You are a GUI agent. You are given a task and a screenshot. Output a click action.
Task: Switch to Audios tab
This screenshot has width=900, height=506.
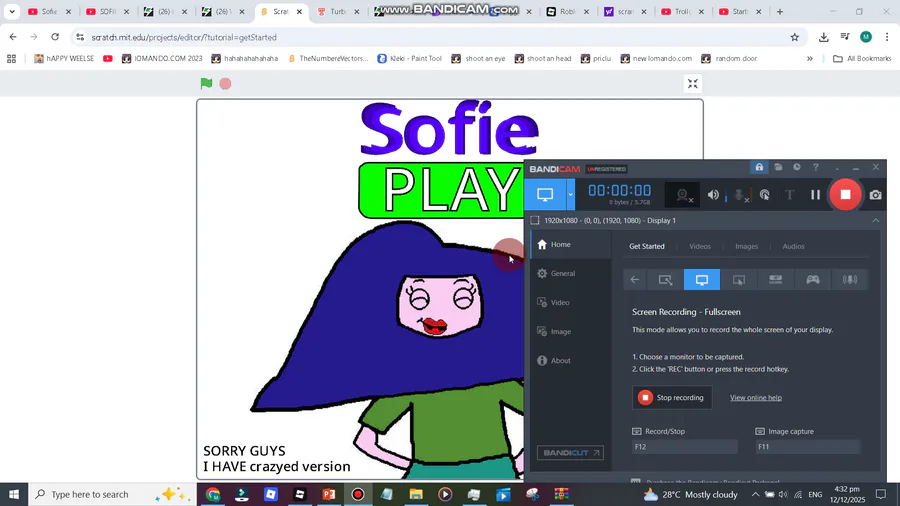(x=793, y=246)
